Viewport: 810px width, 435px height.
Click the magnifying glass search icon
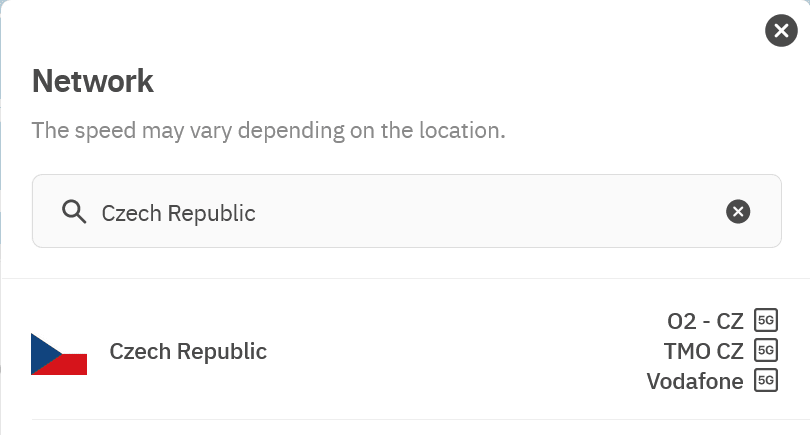click(73, 212)
